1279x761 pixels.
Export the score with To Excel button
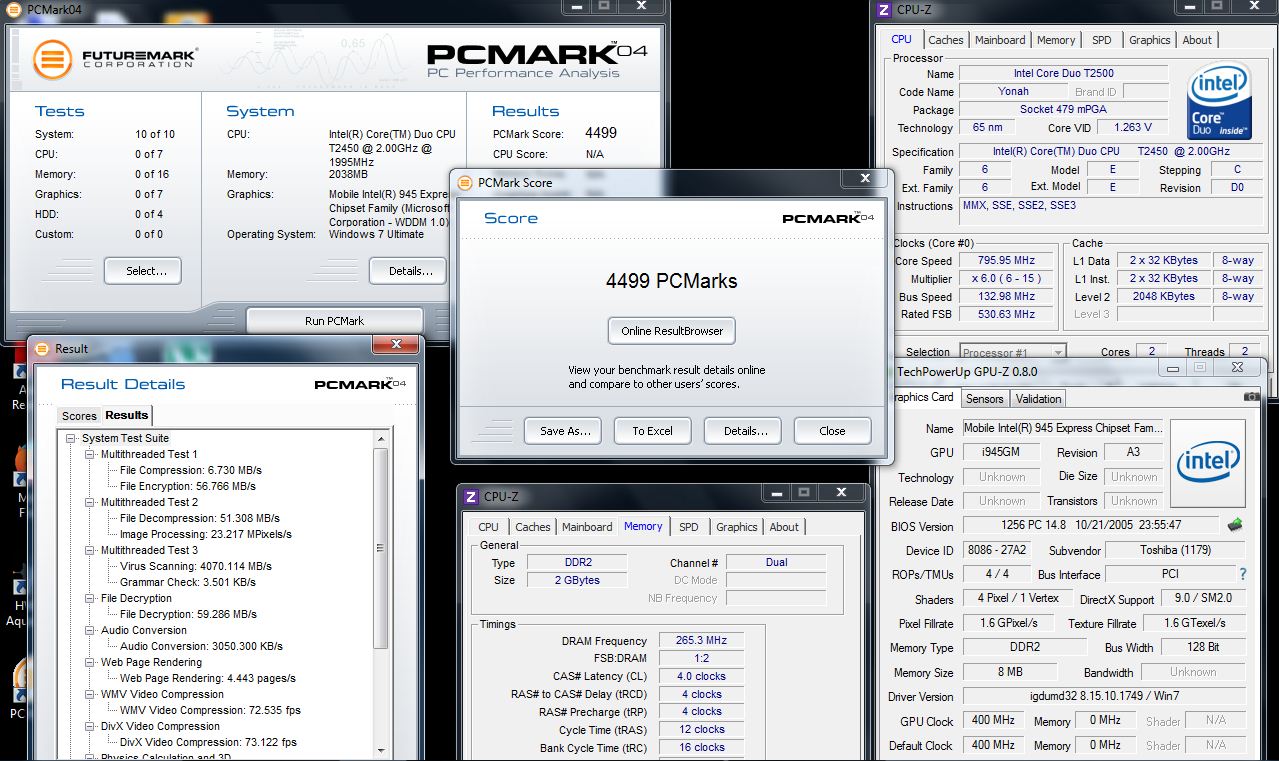point(653,431)
